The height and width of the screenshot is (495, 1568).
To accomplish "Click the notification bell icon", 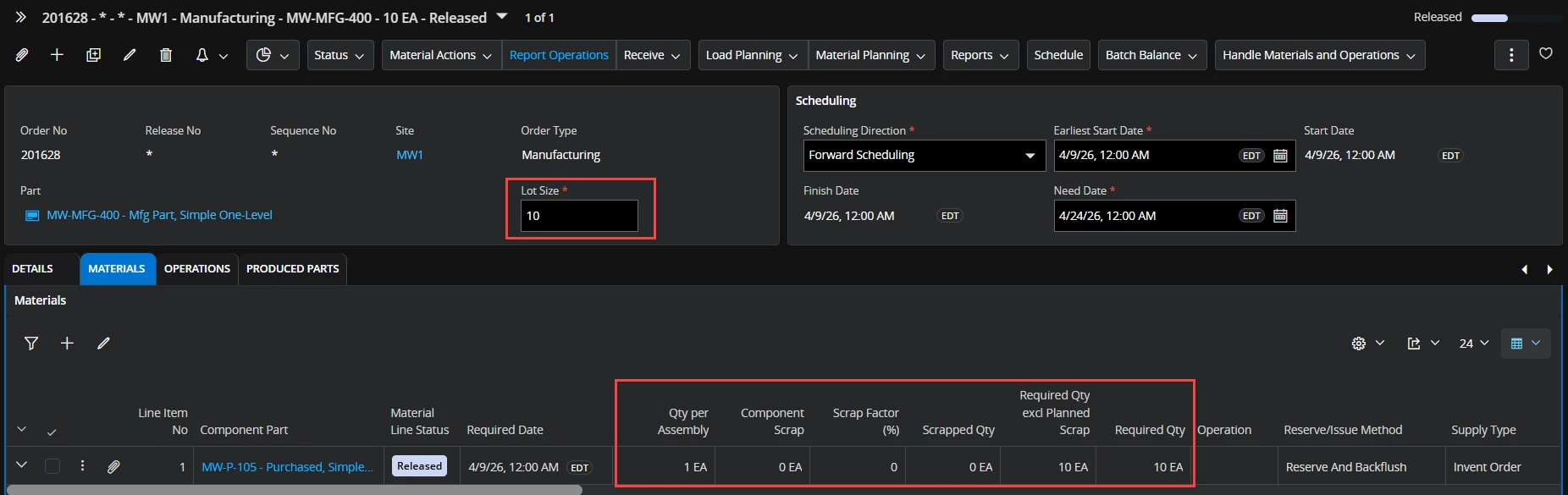I will 202,55.
